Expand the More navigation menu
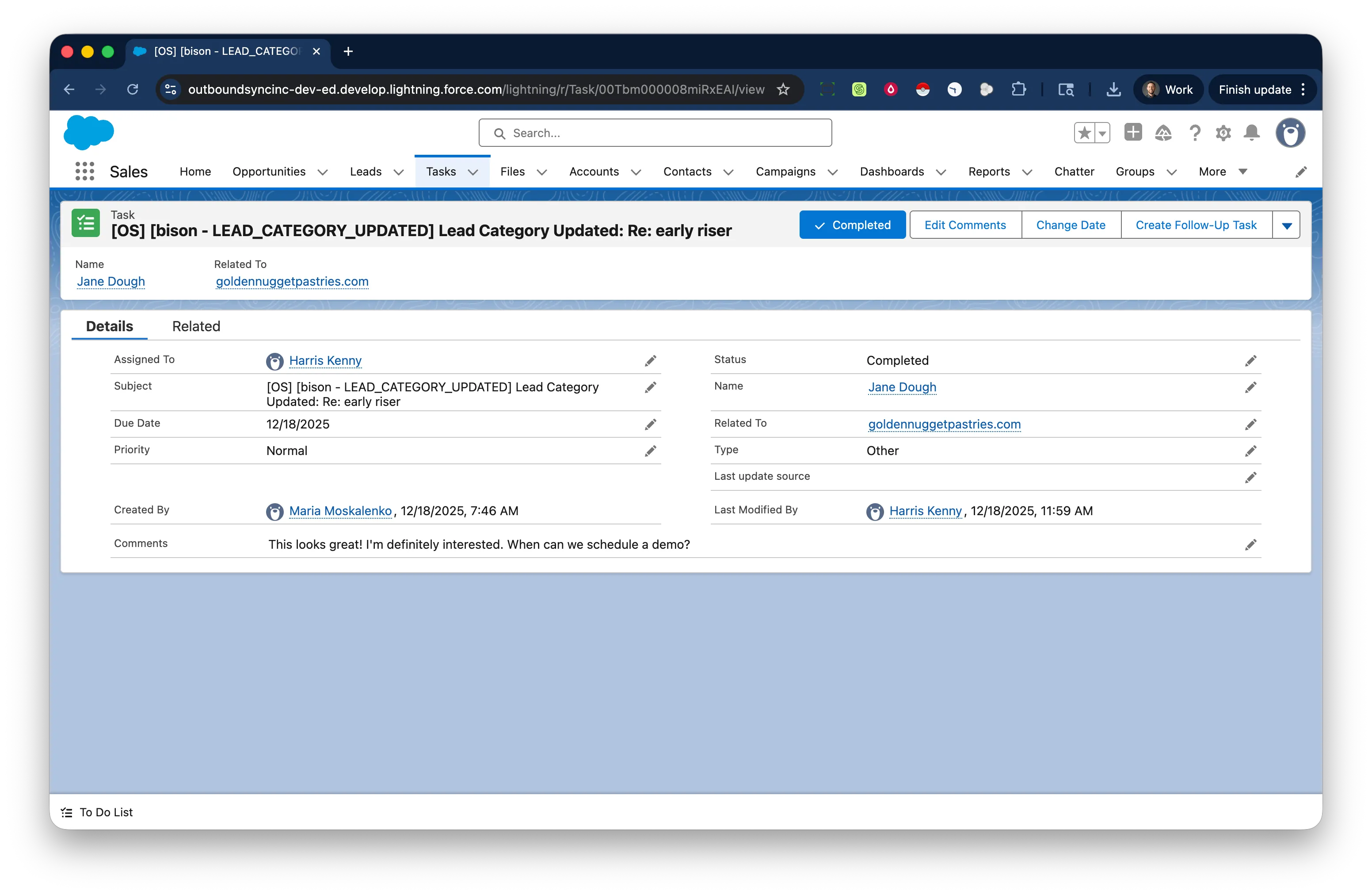The image size is (1372, 895). 1242,171
